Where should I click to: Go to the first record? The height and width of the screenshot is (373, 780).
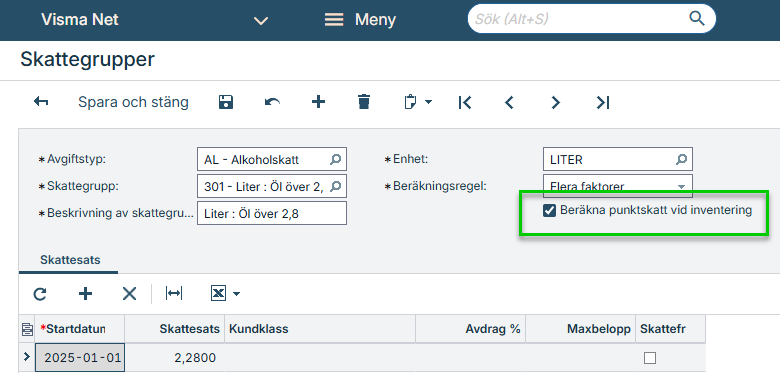(465, 102)
